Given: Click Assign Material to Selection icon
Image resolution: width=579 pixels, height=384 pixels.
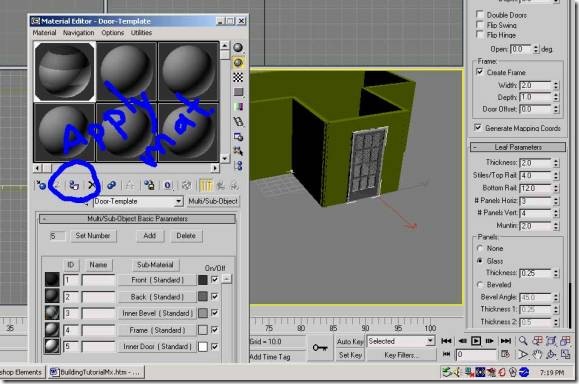Looking at the screenshot, I should click(74, 185).
